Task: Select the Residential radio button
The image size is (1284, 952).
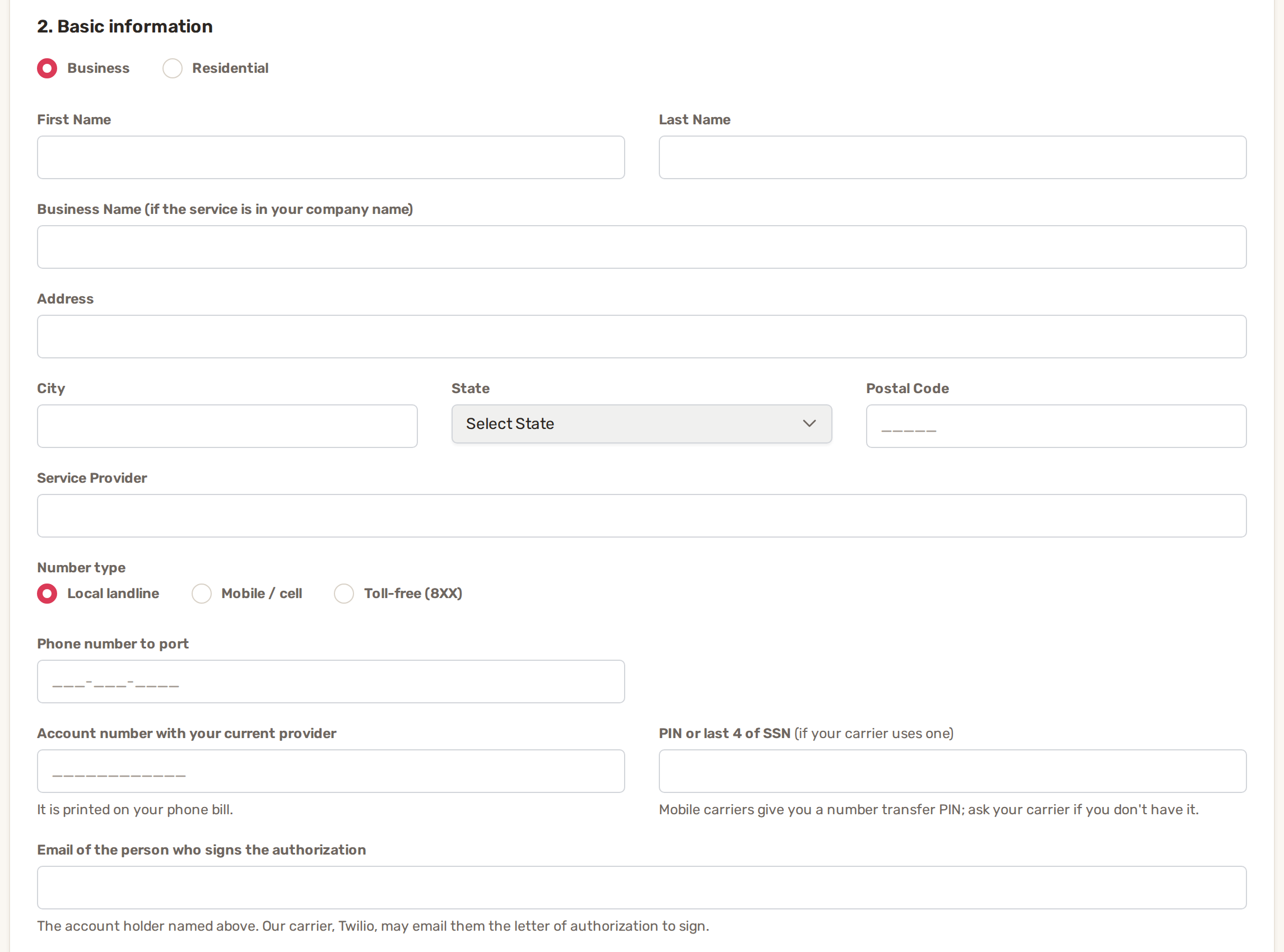Action: (173, 68)
